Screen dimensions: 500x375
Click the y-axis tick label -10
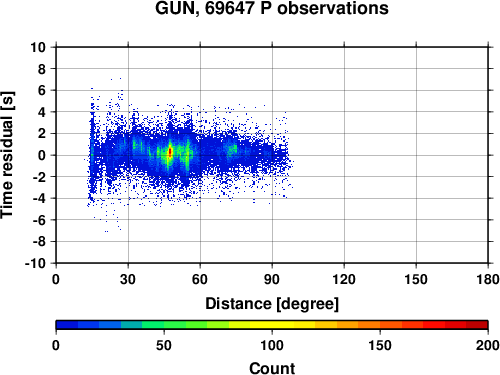coord(36,263)
